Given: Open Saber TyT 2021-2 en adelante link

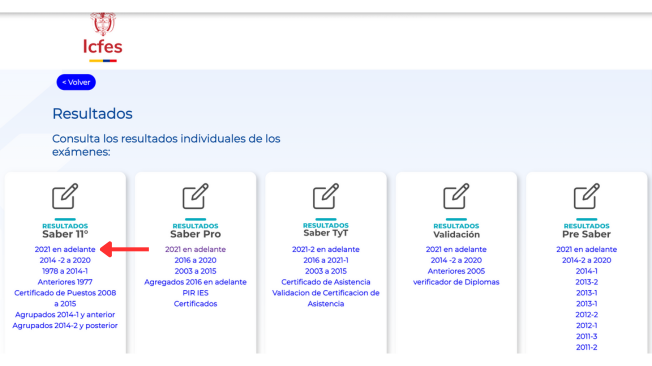Looking at the screenshot, I should point(326,249).
